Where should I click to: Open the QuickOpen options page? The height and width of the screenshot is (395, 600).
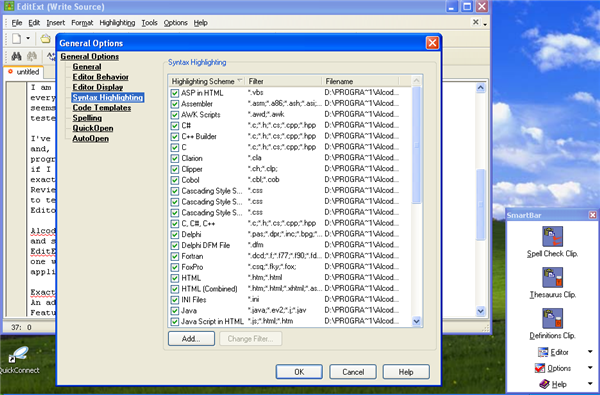(x=93, y=128)
